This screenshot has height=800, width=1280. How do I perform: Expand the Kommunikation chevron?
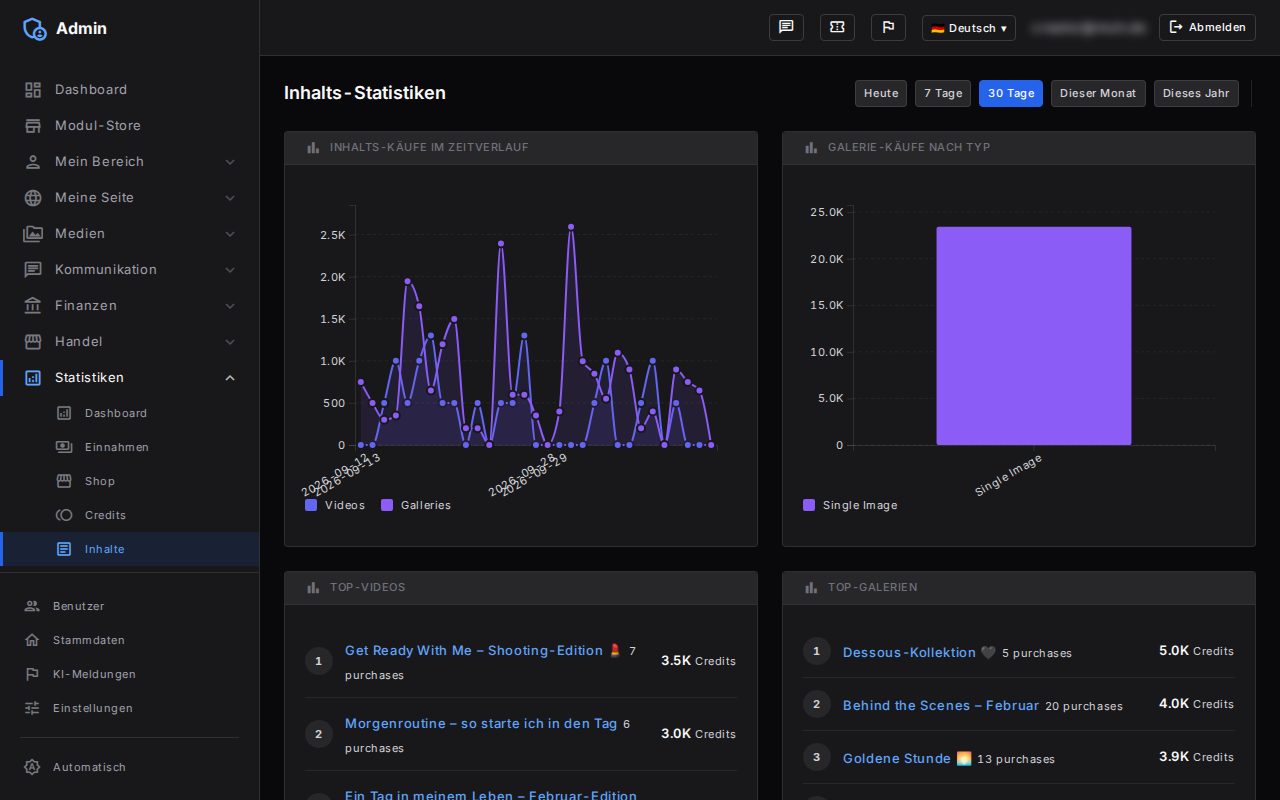coord(230,270)
